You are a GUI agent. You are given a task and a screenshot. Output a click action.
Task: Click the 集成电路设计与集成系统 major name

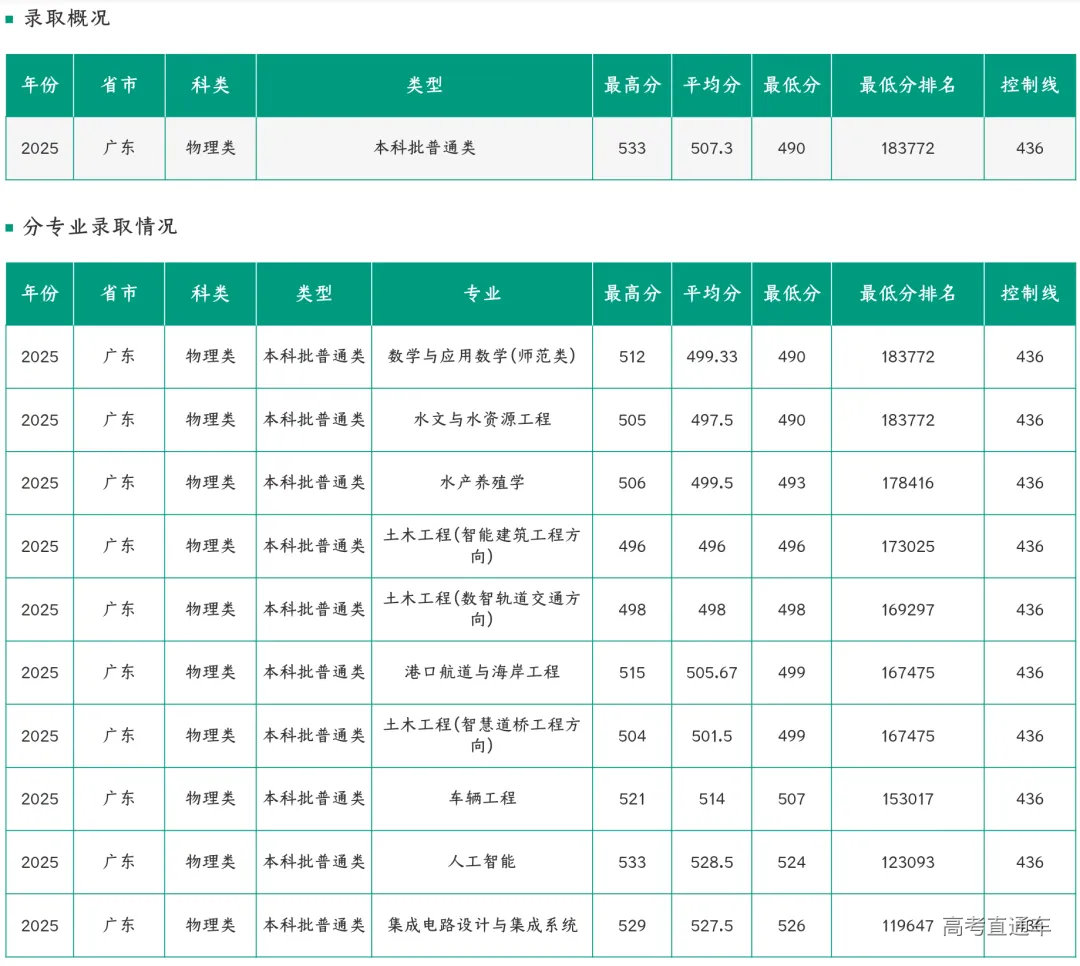pyautogui.click(x=481, y=926)
